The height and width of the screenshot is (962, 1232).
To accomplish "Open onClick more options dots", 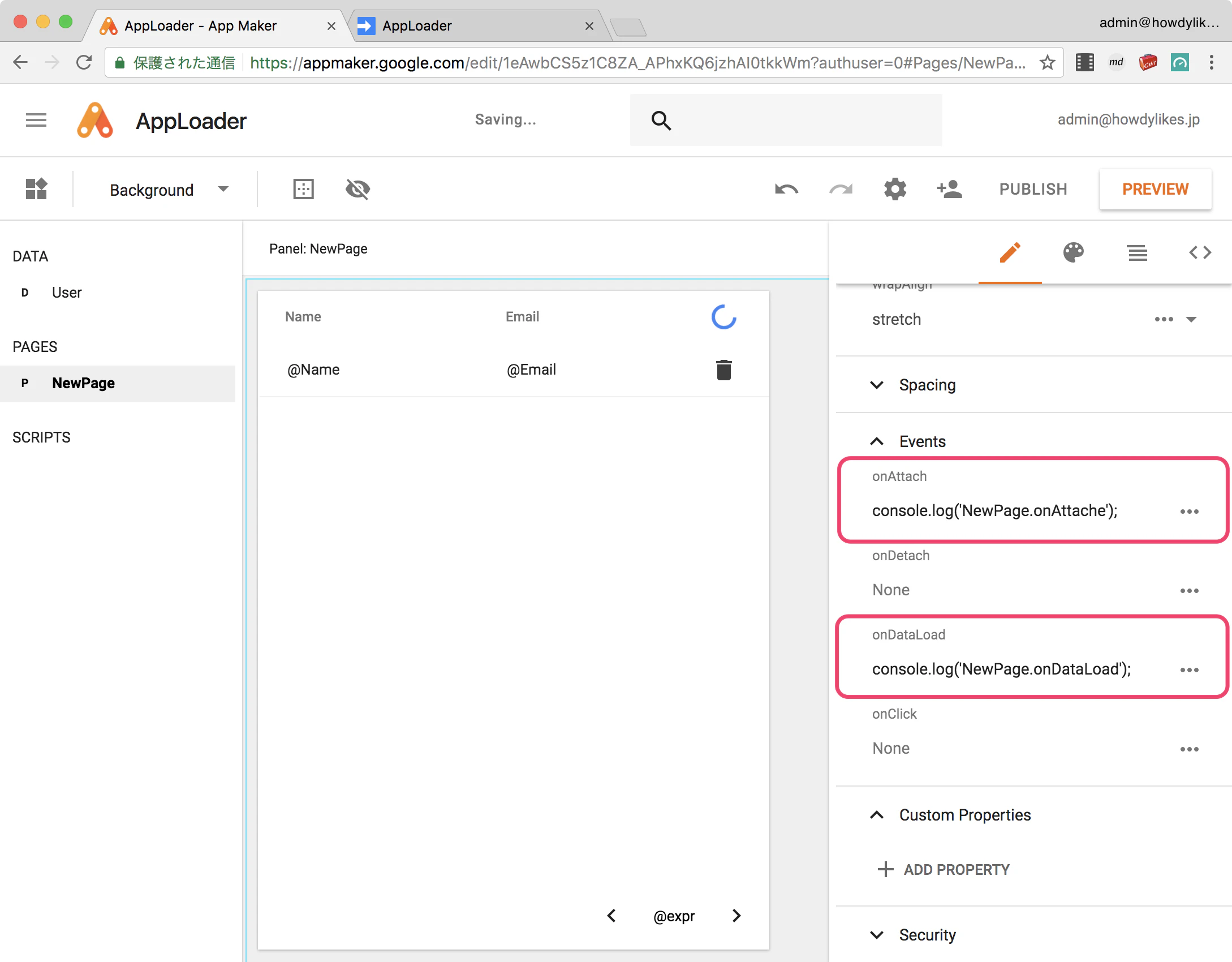I will (x=1189, y=749).
